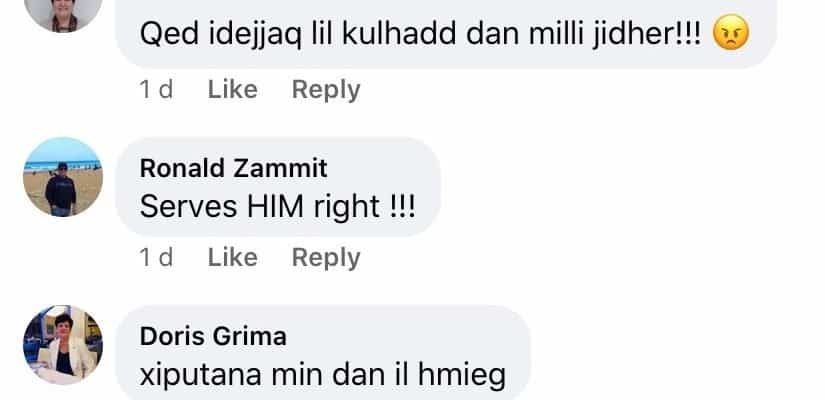
Task: Click the angry face emoji in top comment
Action: [x=730, y=33]
